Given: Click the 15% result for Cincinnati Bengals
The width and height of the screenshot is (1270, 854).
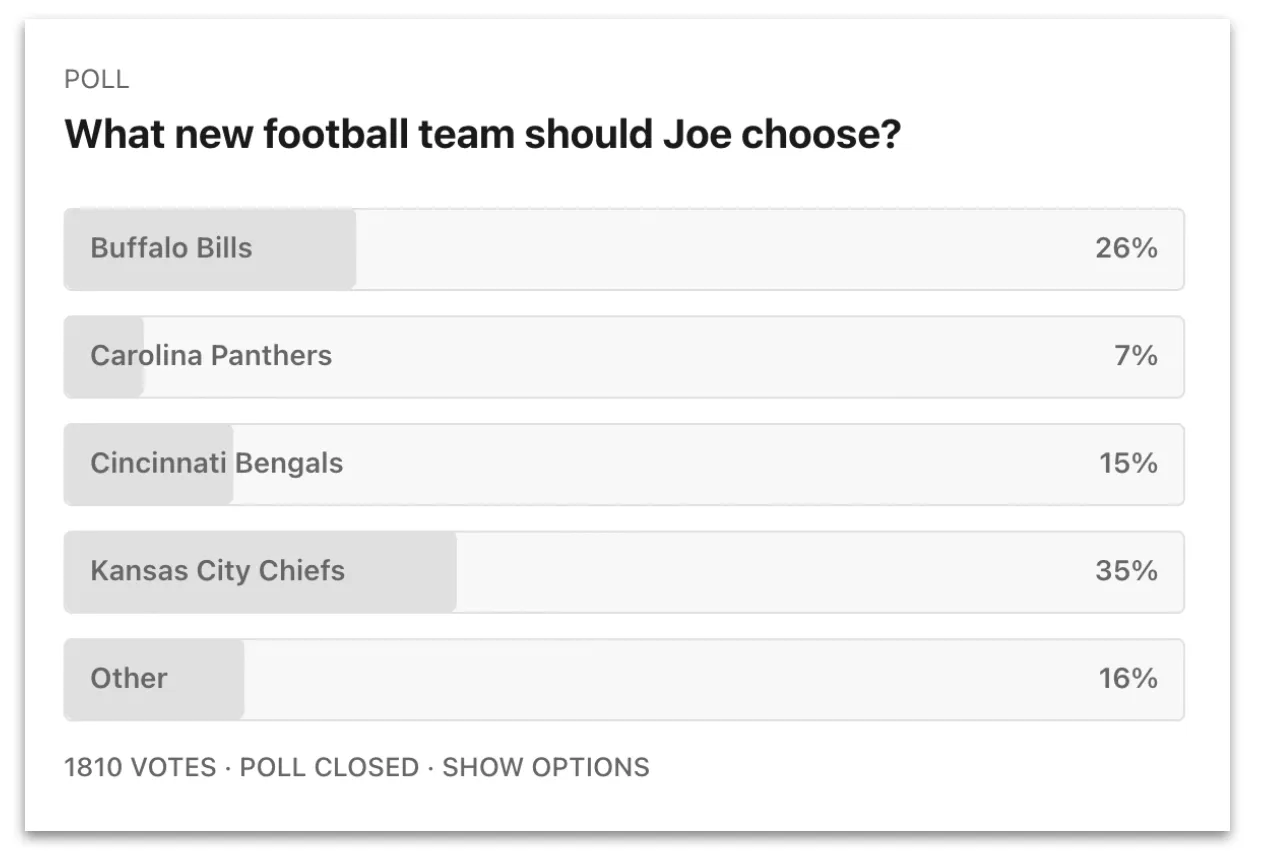Looking at the screenshot, I should (x=1128, y=463).
